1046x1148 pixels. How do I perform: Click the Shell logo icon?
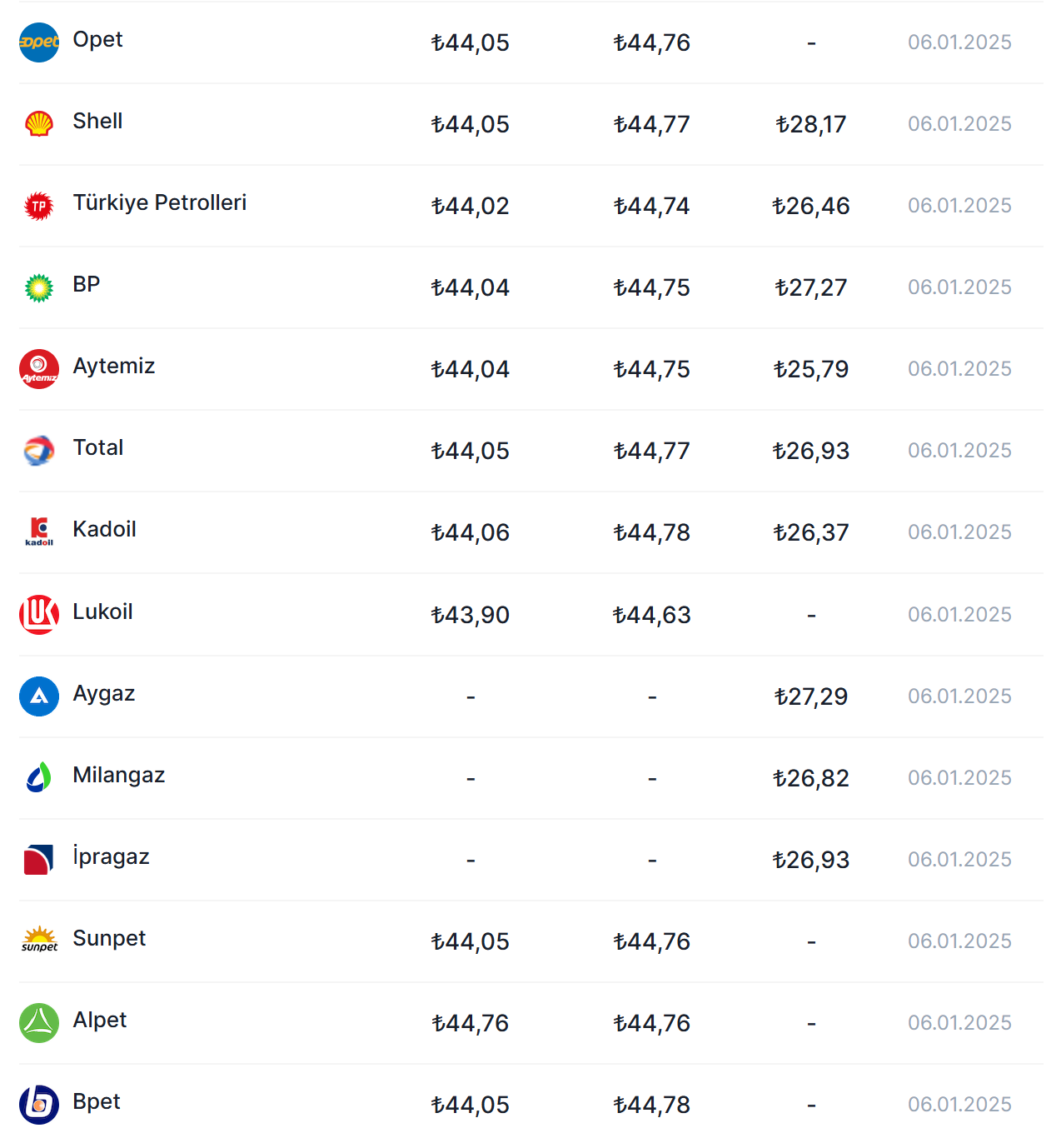[x=39, y=124]
